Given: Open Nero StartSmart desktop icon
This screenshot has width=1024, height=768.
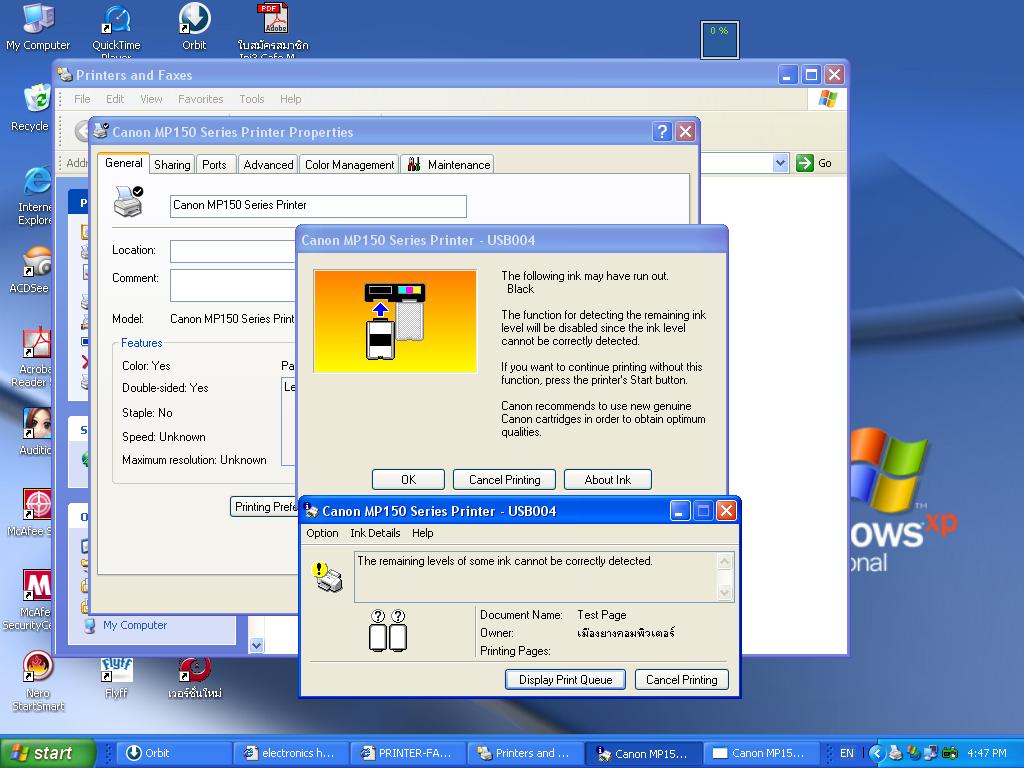Looking at the screenshot, I should [x=38, y=681].
